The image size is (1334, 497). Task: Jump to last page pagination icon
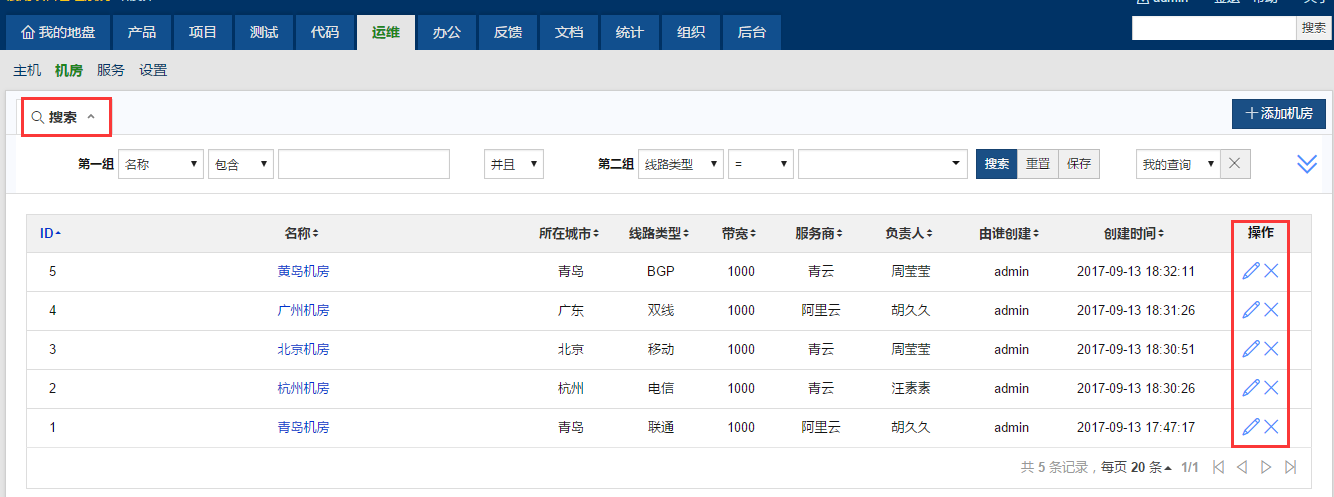[1290, 467]
